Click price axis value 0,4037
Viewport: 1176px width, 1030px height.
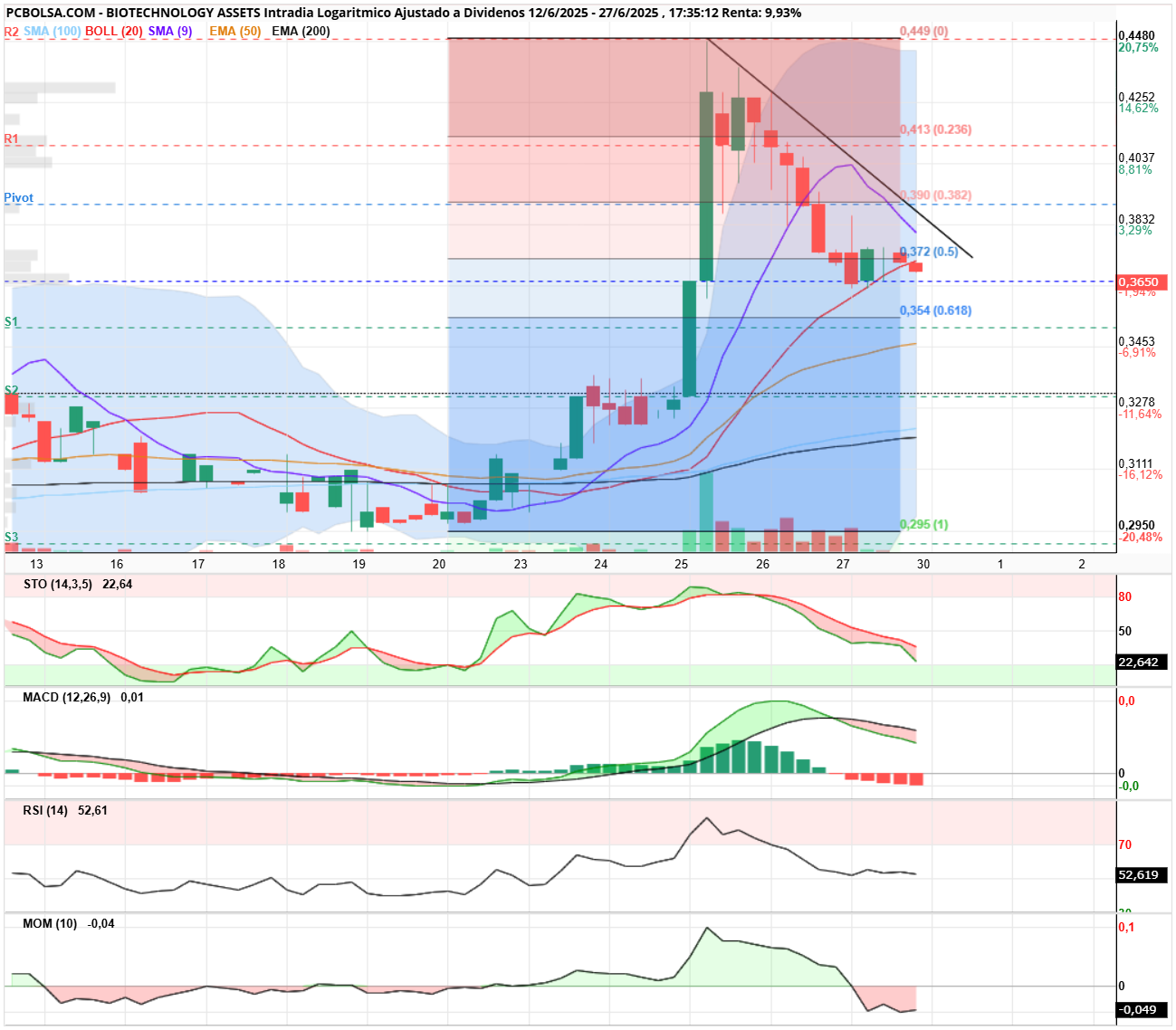pyautogui.click(x=1137, y=157)
